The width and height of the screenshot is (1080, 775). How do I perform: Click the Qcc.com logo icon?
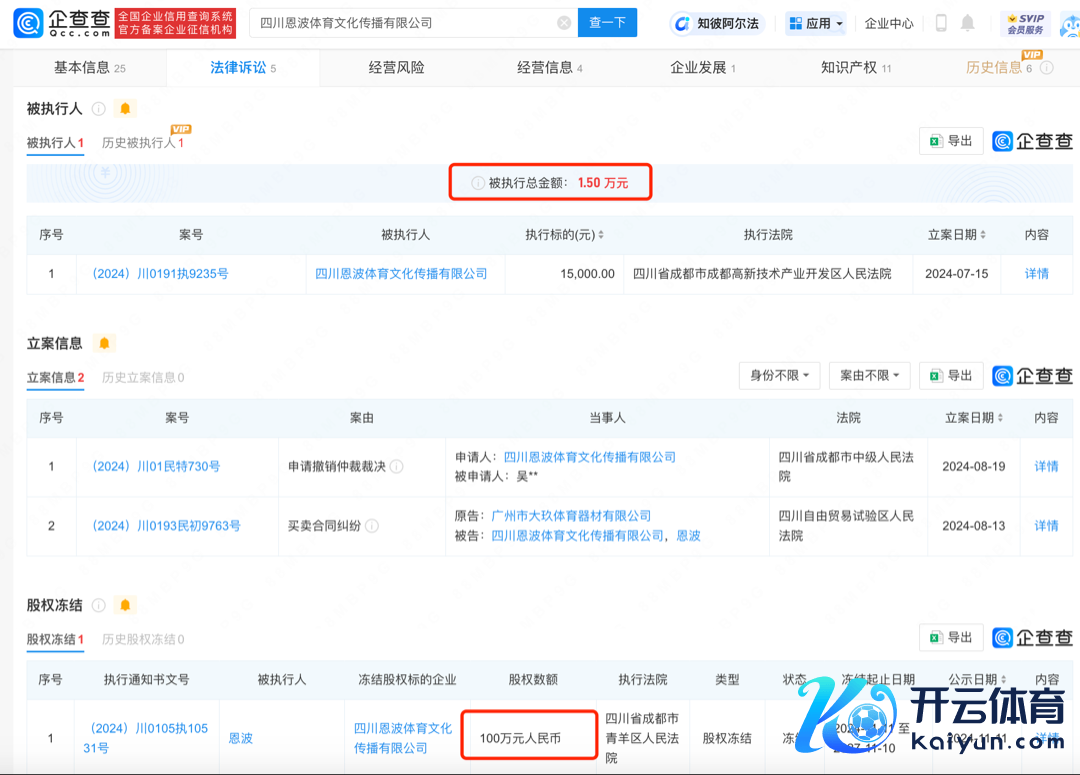28,23
